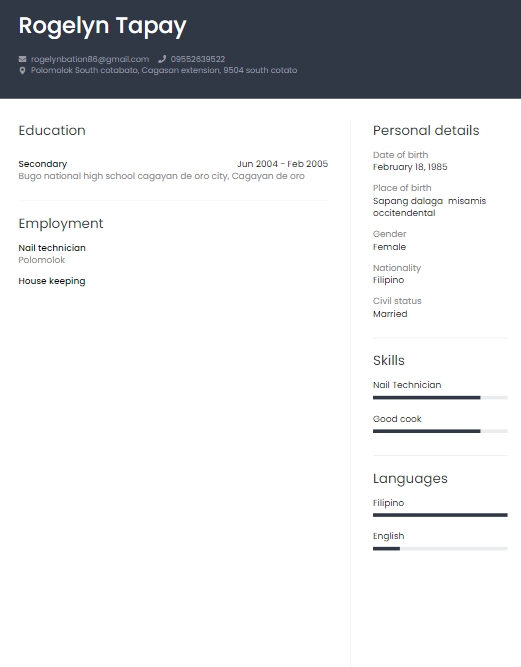This screenshot has height=667, width=521.
Task: Click the name Rogelyn Tapay
Action: pyautogui.click(x=102, y=26)
